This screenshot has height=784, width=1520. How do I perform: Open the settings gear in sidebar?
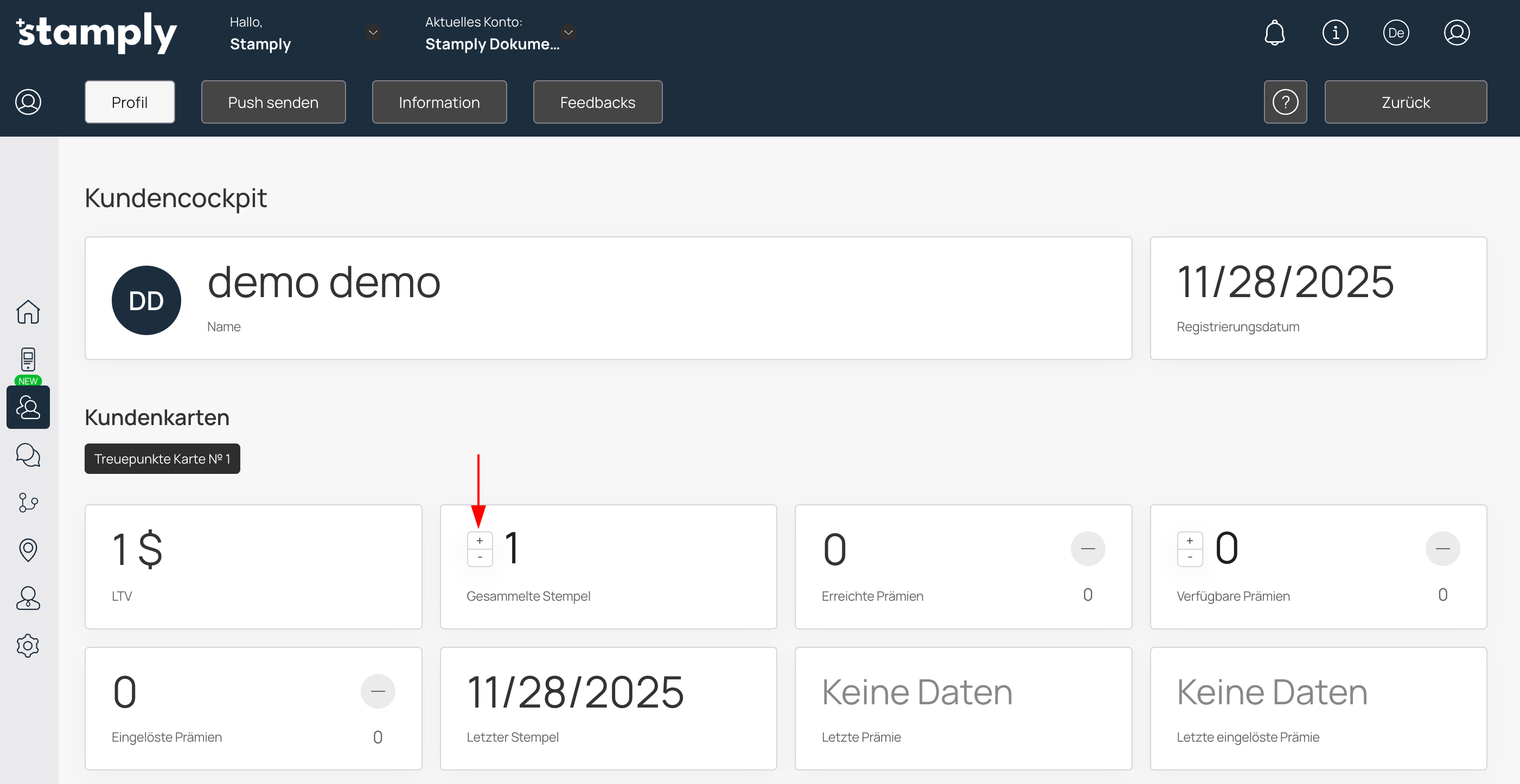[28, 645]
